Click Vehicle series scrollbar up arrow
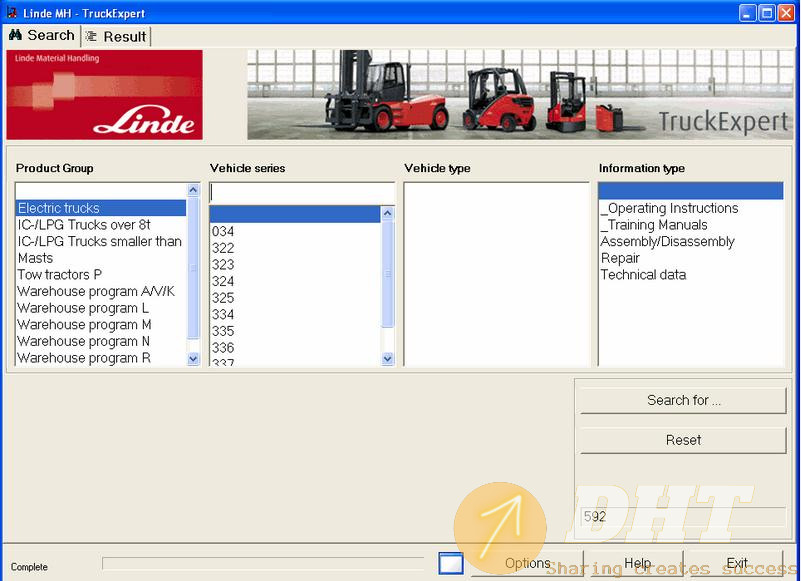Image resolution: width=801 pixels, height=581 pixels. point(388,213)
